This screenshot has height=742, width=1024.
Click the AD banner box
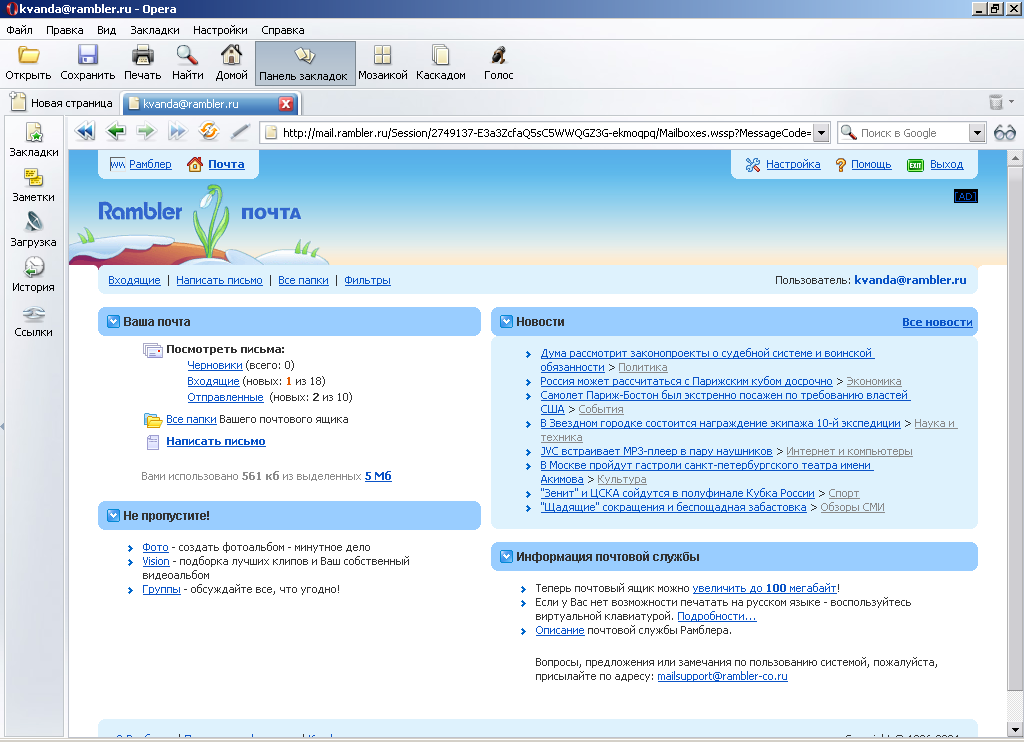[966, 196]
